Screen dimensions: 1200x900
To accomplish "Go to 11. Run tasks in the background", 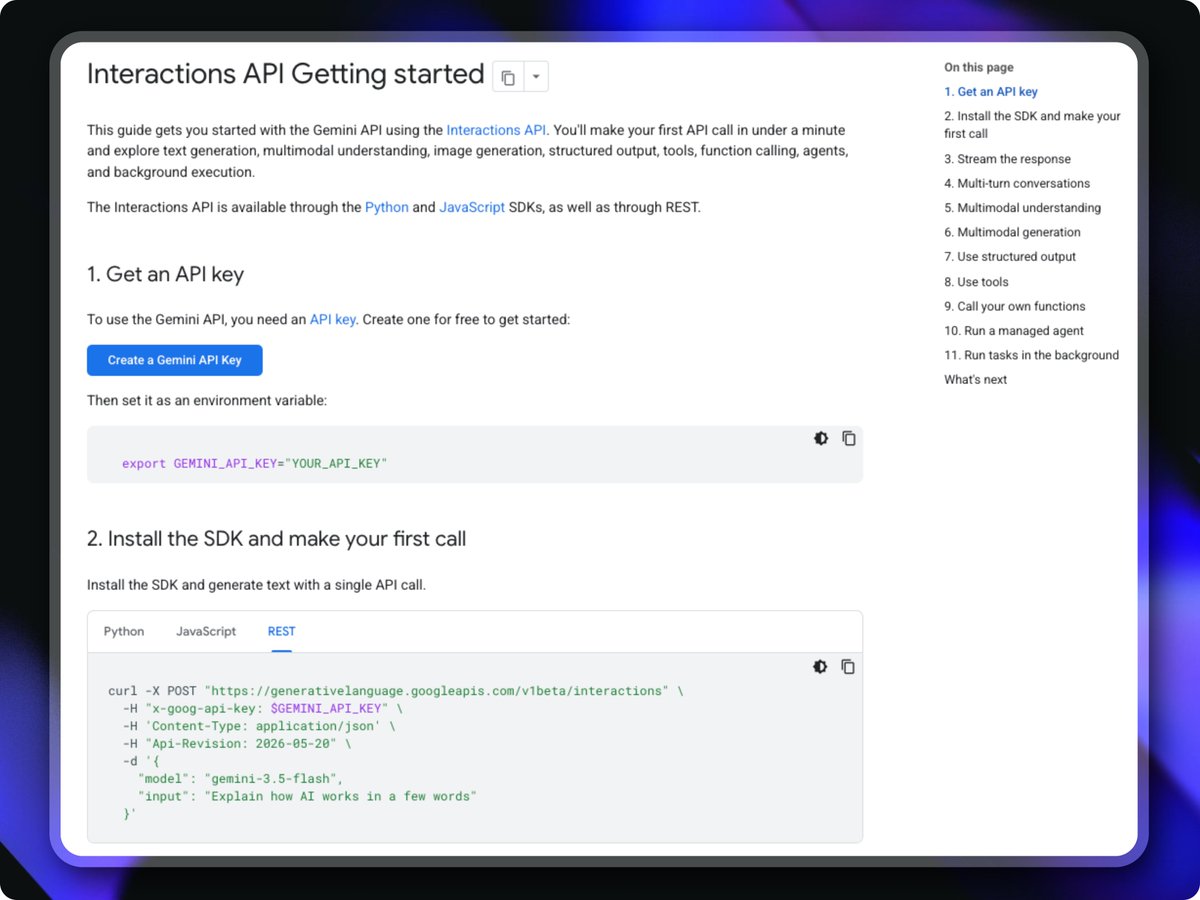I will pos(1031,355).
